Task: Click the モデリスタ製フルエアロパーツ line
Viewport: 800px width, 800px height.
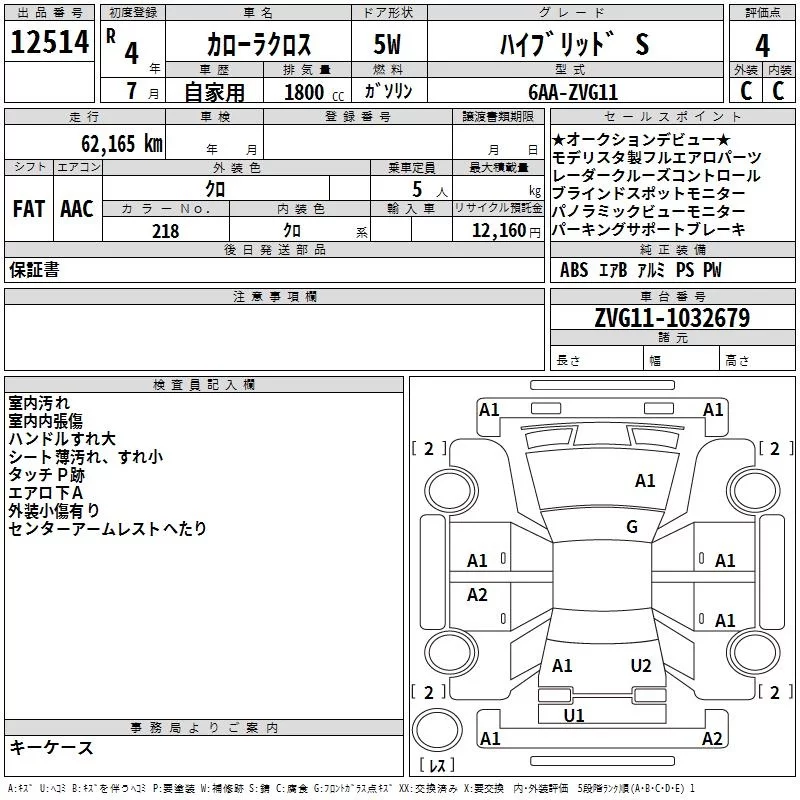Action: 657,157
